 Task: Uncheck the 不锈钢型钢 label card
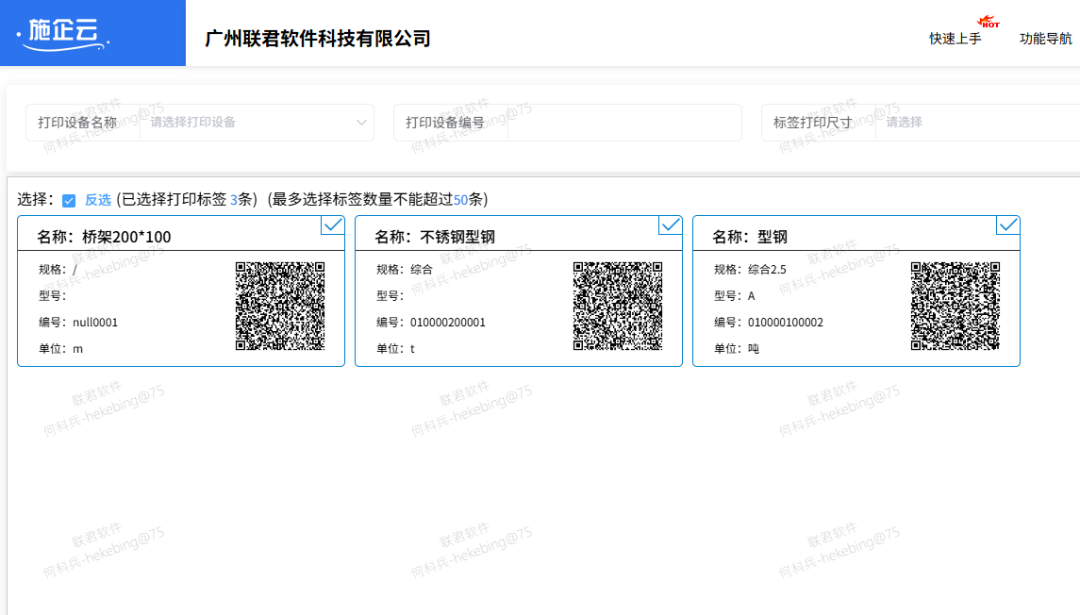(x=670, y=225)
